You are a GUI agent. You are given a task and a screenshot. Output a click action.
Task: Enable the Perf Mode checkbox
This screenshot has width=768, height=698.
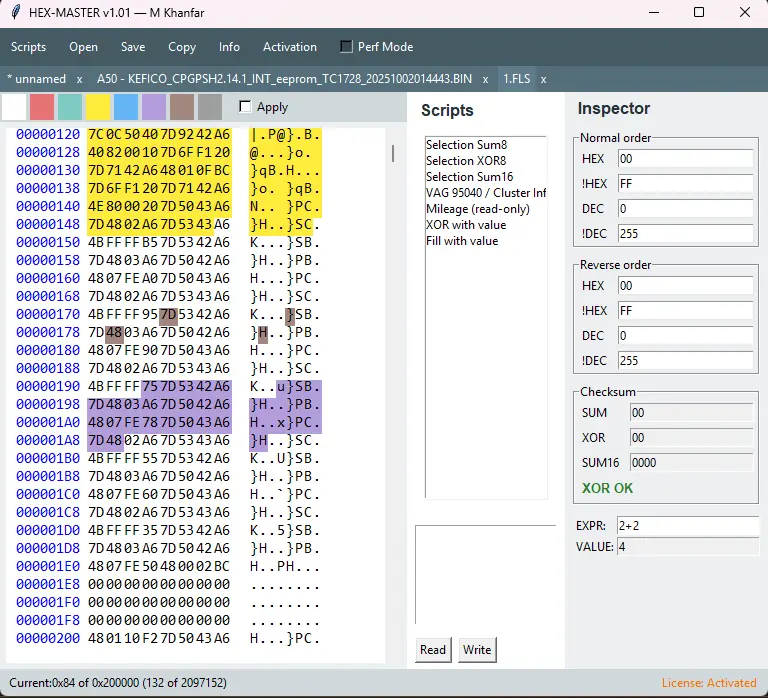[347, 47]
